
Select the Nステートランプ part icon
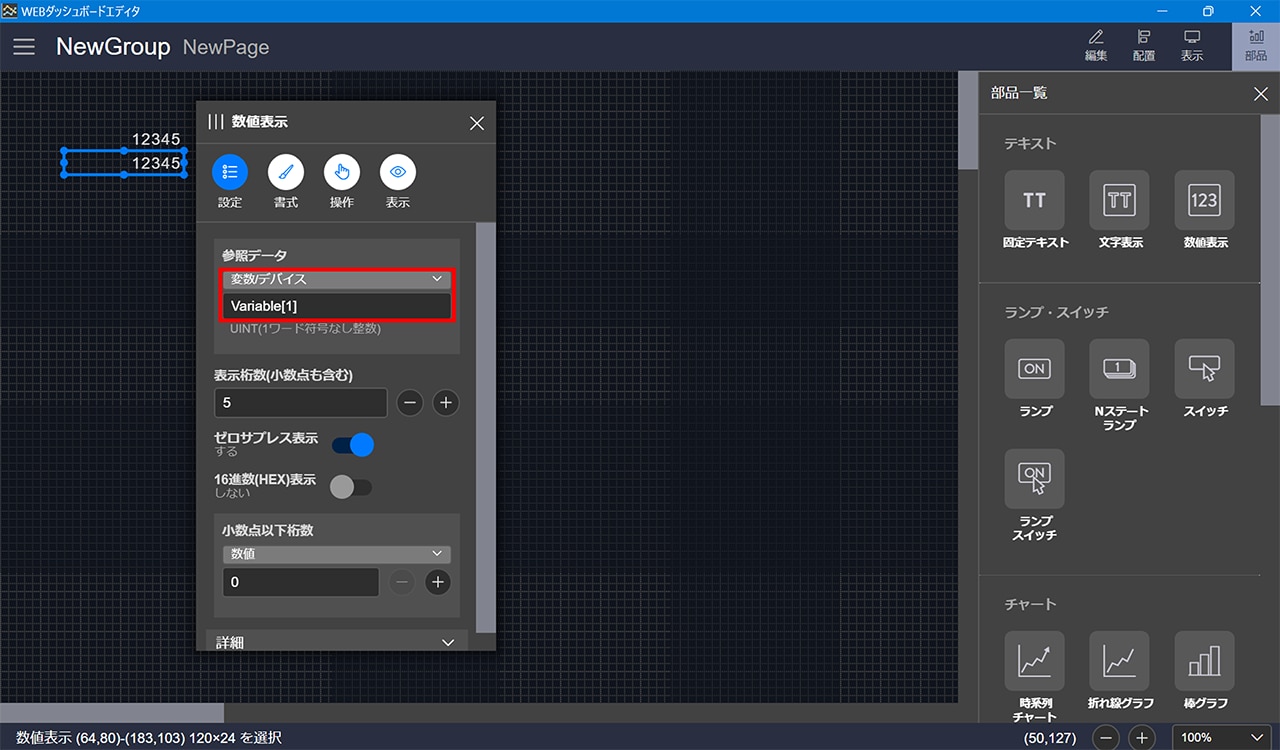point(1119,369)
